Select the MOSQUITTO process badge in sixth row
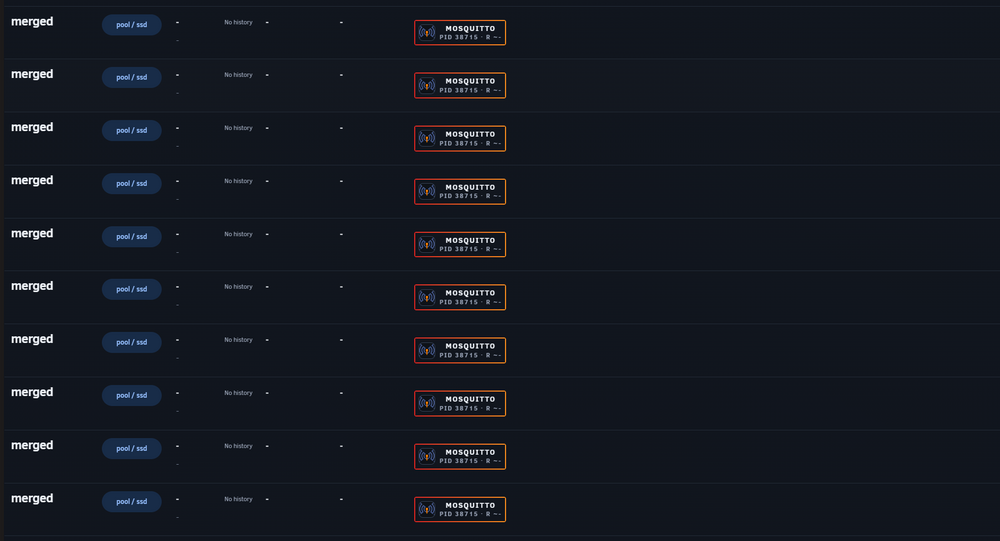 click(460, 297)
